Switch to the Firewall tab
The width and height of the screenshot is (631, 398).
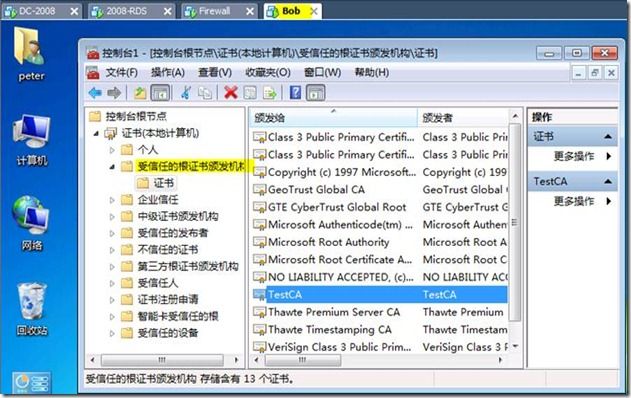pos(219,11)
